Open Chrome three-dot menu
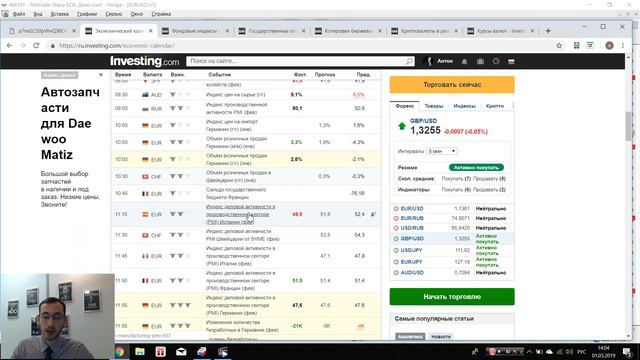The width and height of the screenshot is (640, 360). 623,46
